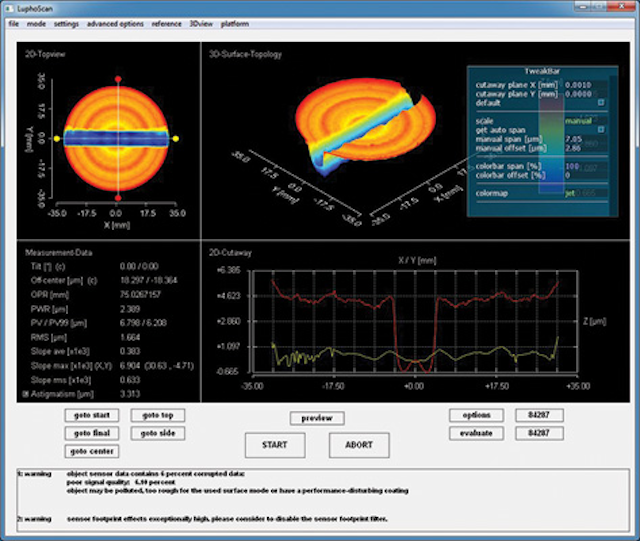Click the preview button
The height and width of the screenshot is (541, 640).
click(317, 418)
